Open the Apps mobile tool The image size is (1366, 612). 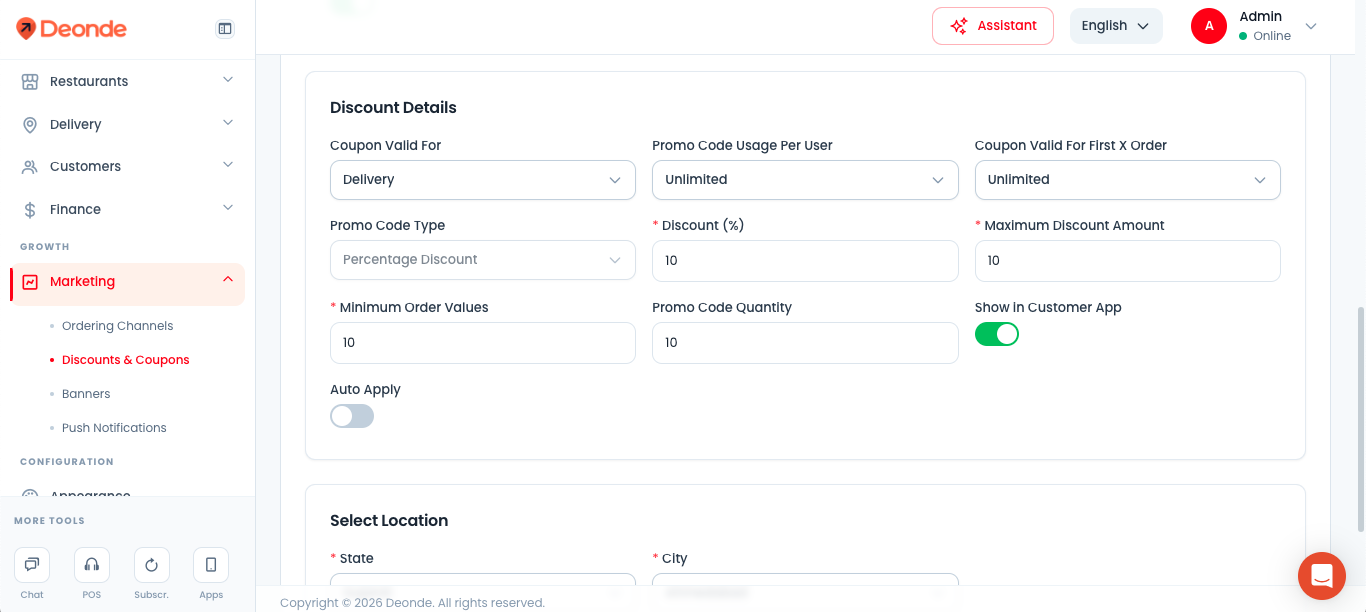click(211, 565)
